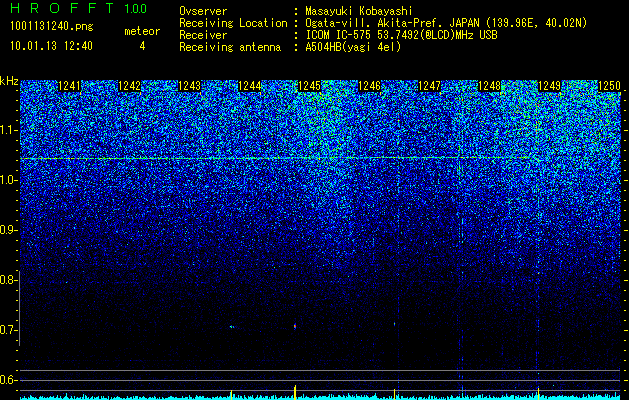Click the meteor count label
The width and height of the screenshot is (629, 400).
142,31
